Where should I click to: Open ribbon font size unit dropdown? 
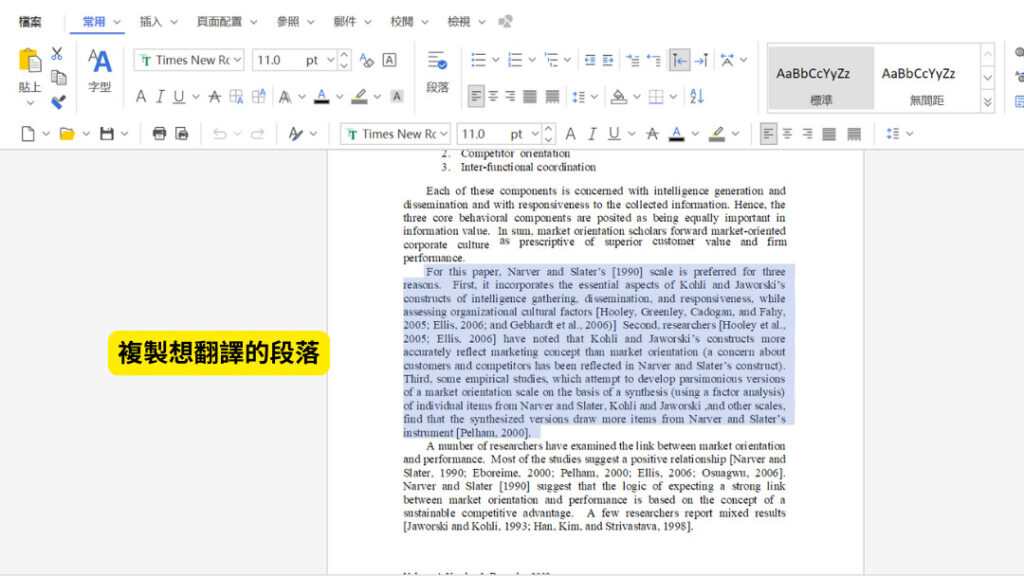tap(330, 60)
